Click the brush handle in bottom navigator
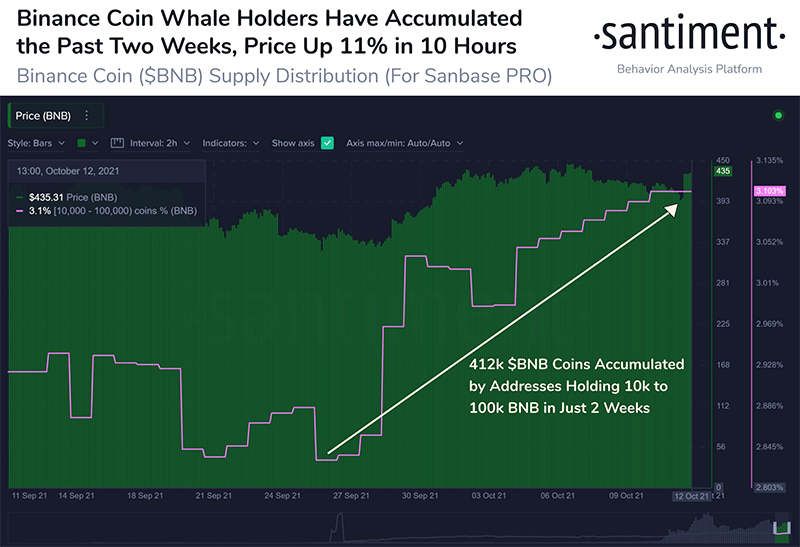This screenshot has width=800, height=547. click(x=781, y=528)
